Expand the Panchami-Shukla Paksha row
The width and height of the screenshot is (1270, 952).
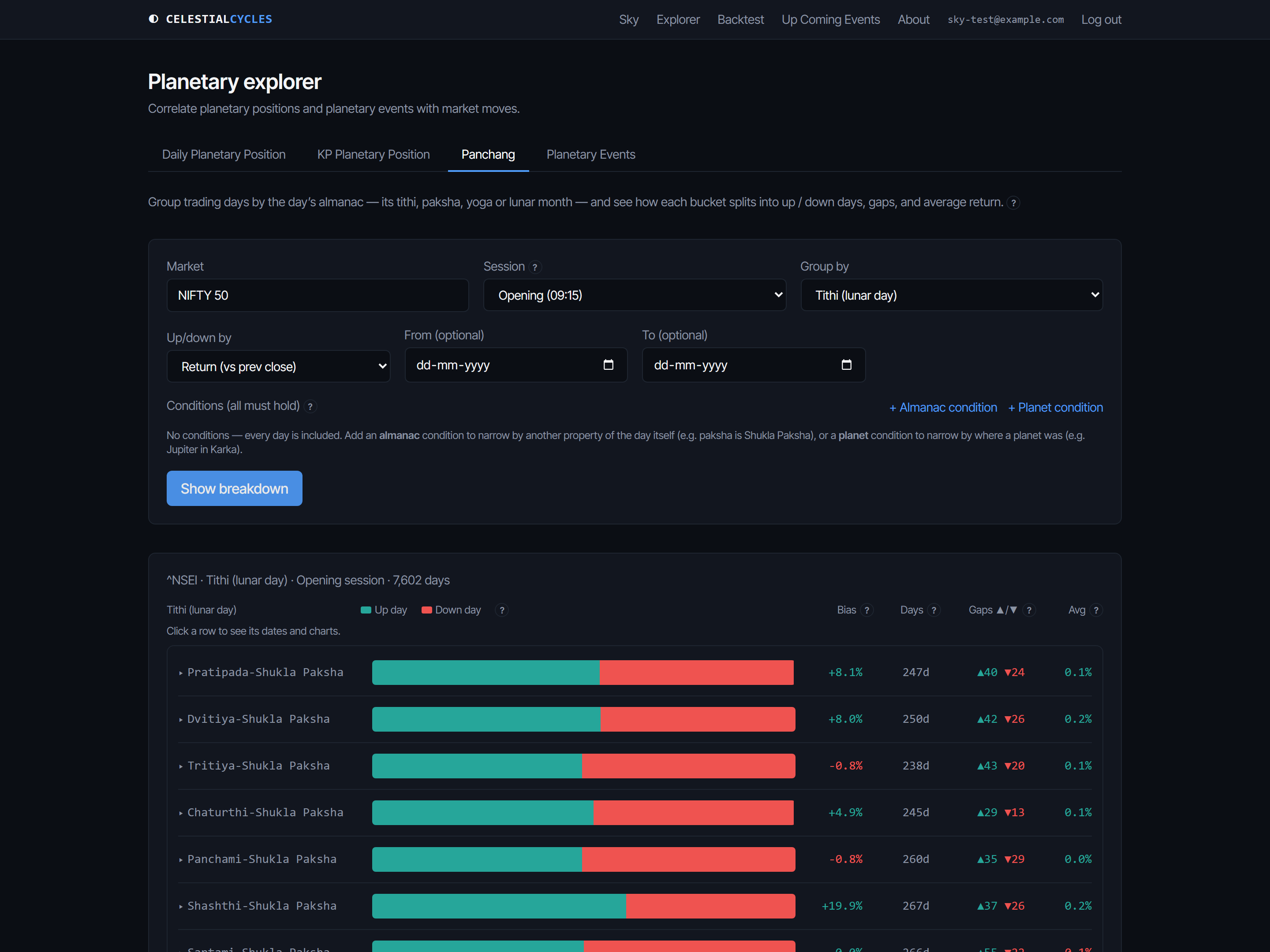pos(635,859)
